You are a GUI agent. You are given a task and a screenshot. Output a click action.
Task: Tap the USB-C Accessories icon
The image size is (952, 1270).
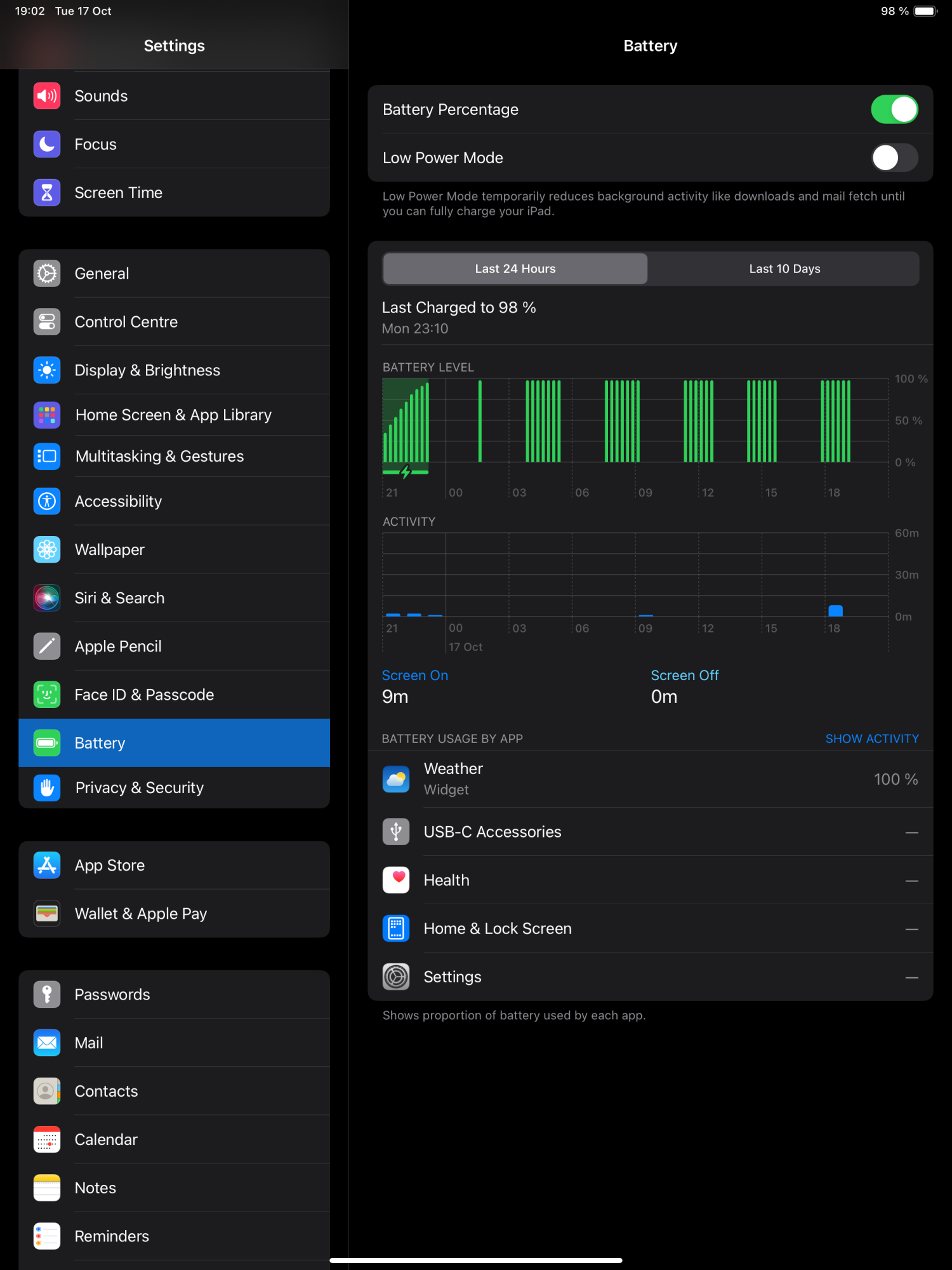pos(396,832)
